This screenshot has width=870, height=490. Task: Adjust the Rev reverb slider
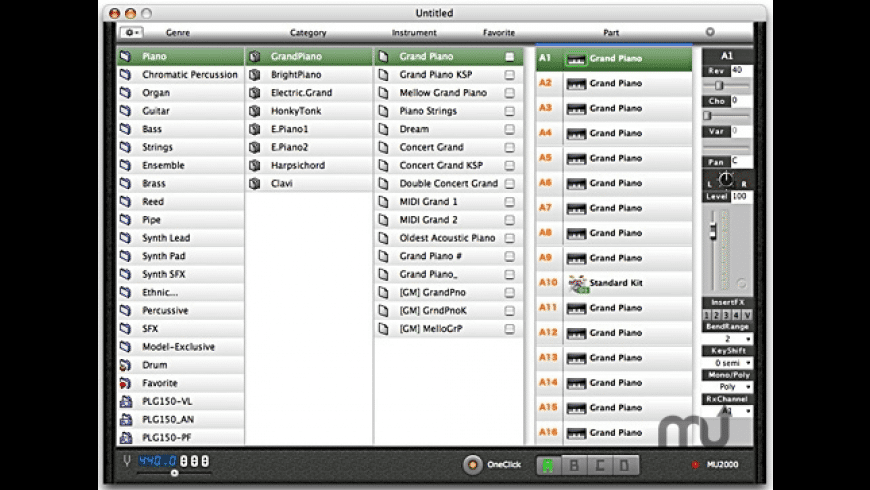(719, 85)
